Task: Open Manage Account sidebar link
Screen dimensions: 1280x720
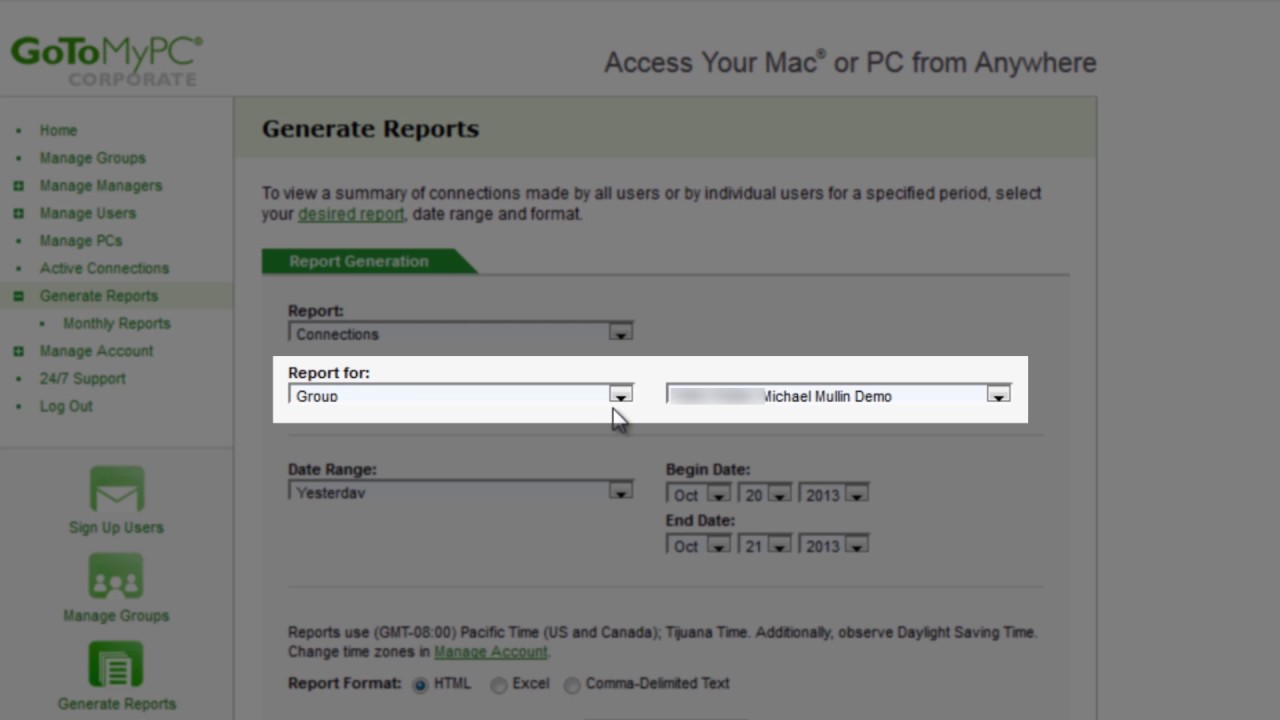Action: pyautogui.click(x=96, y=351)
